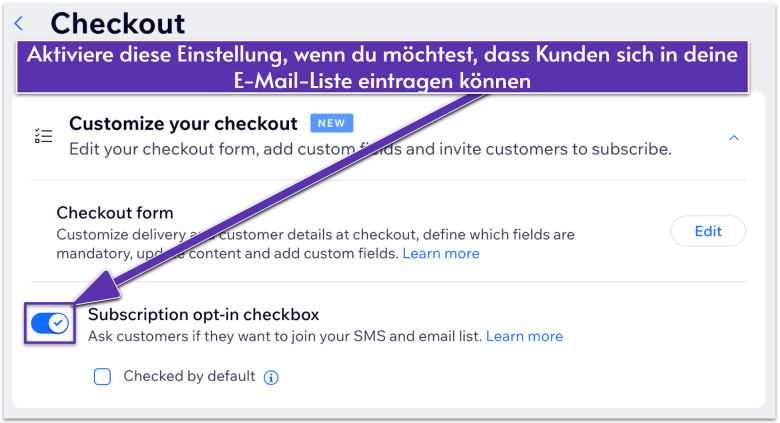The width and height of the screenshot is (780, 423).
Task: Enable the Checked by default checkbox
Action: click(102, 377)
